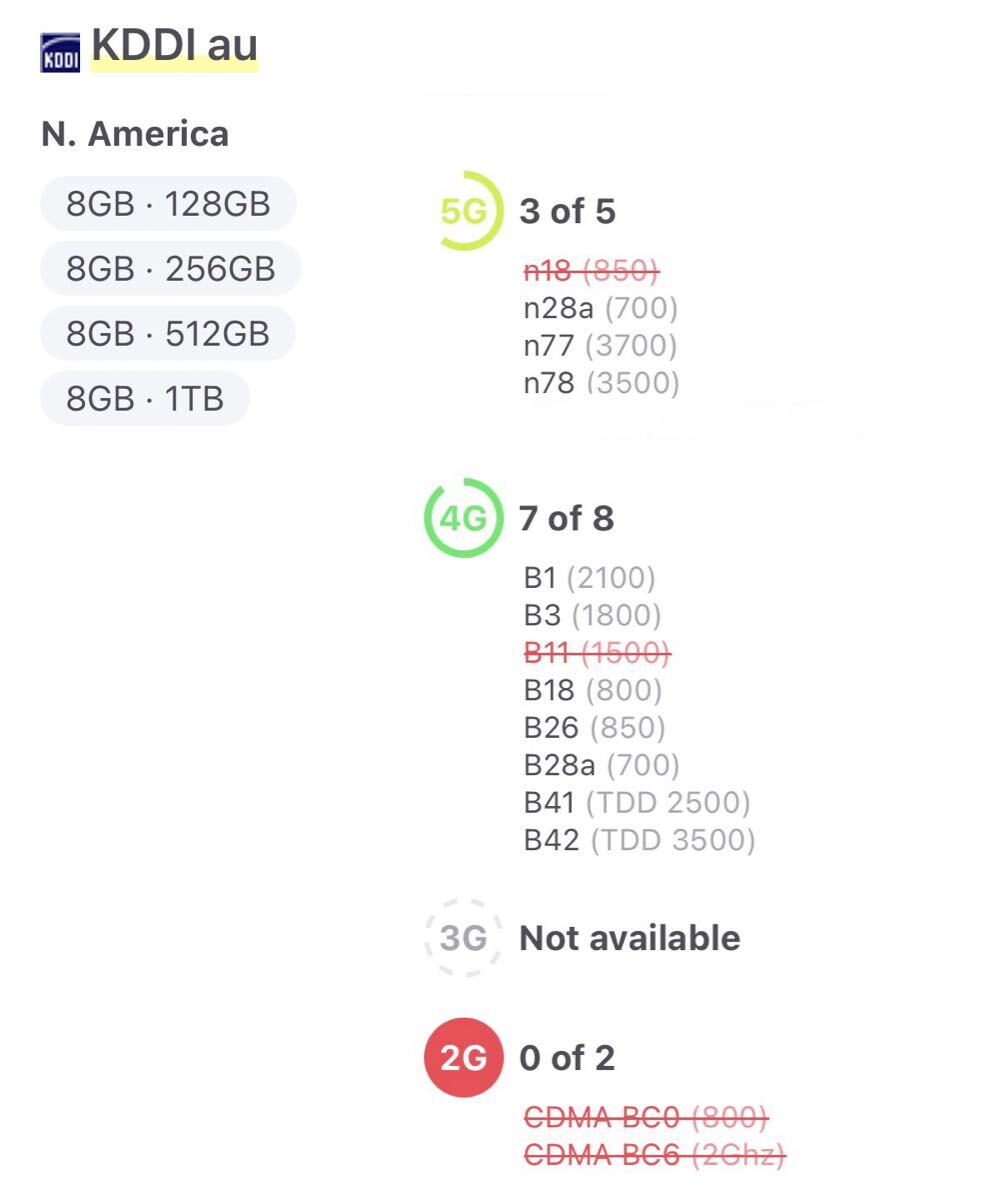Click the n77 (3700) band entry

click(x=600, y=346)
